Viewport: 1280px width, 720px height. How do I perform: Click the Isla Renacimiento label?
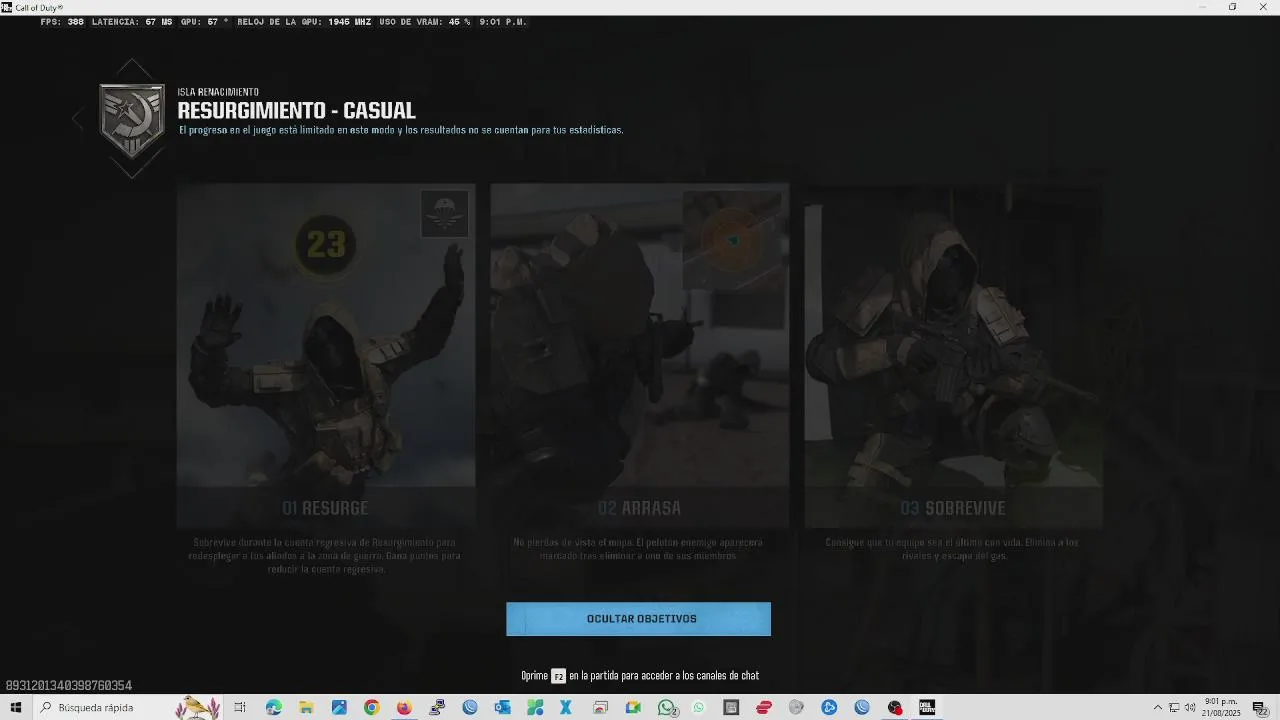[218, 92]
